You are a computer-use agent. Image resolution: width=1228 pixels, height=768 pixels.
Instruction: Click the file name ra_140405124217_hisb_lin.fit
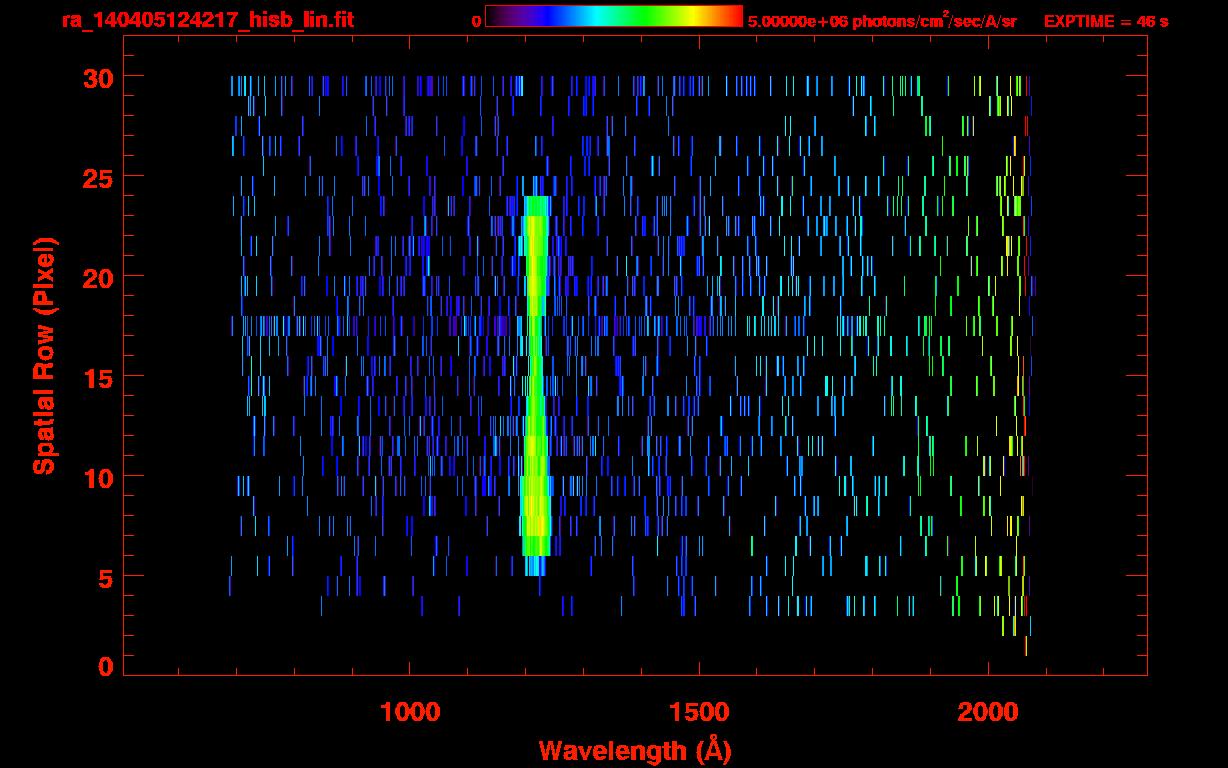point(206,20)
